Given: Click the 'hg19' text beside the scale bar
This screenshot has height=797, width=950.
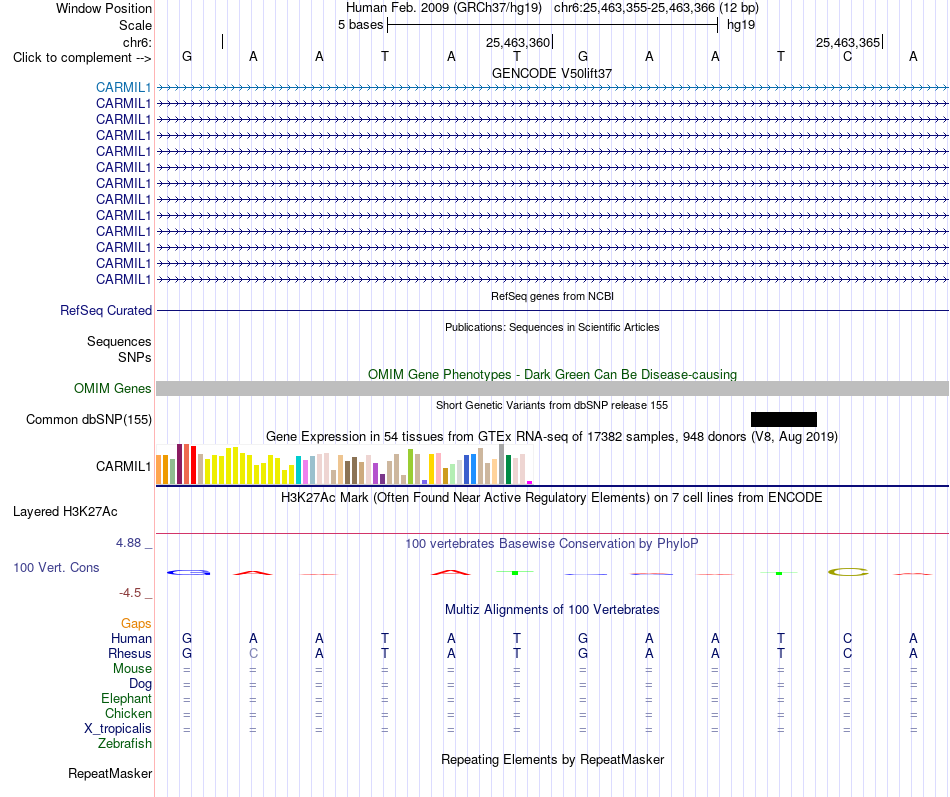Looking at the screenshot, I should (x=741, y=25).
